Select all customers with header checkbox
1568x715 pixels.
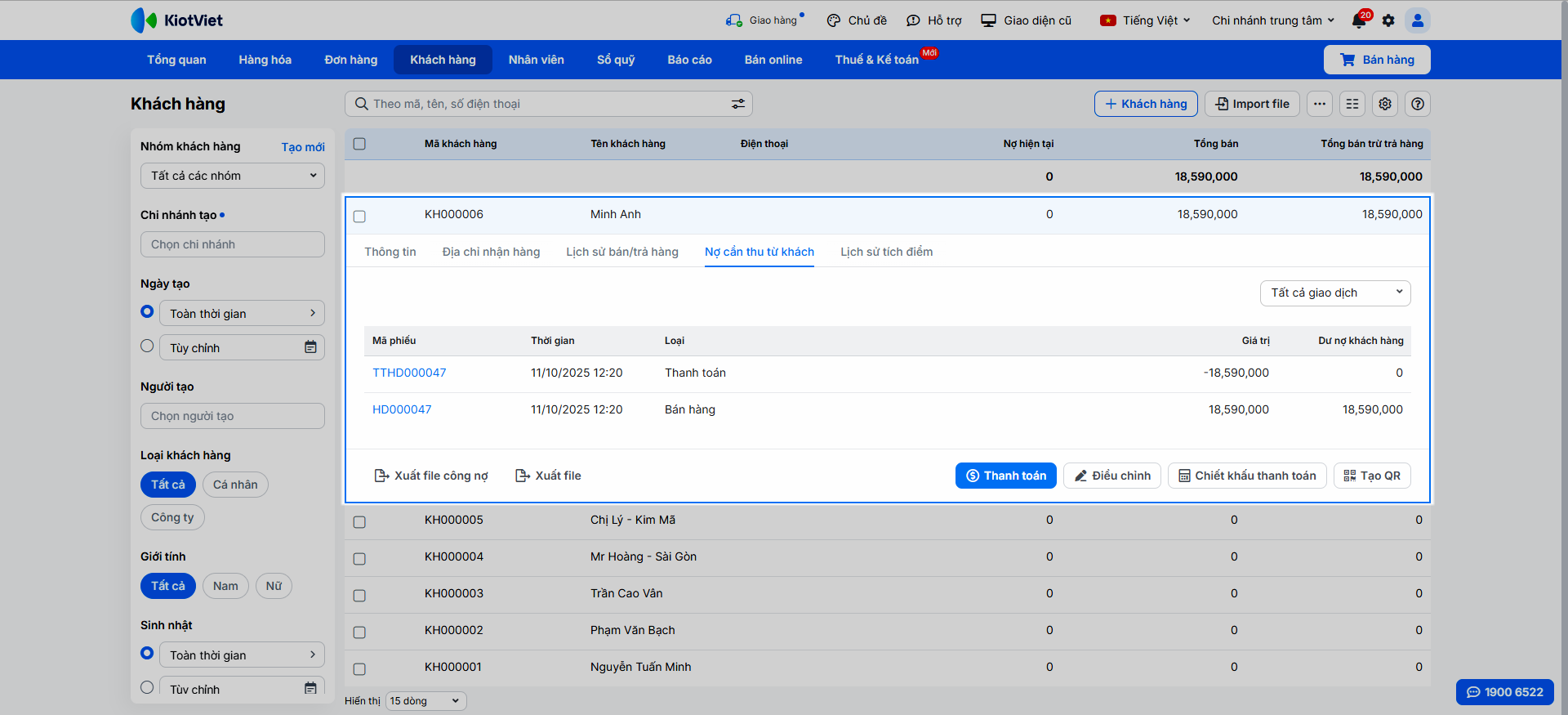(x=359, y=144)
